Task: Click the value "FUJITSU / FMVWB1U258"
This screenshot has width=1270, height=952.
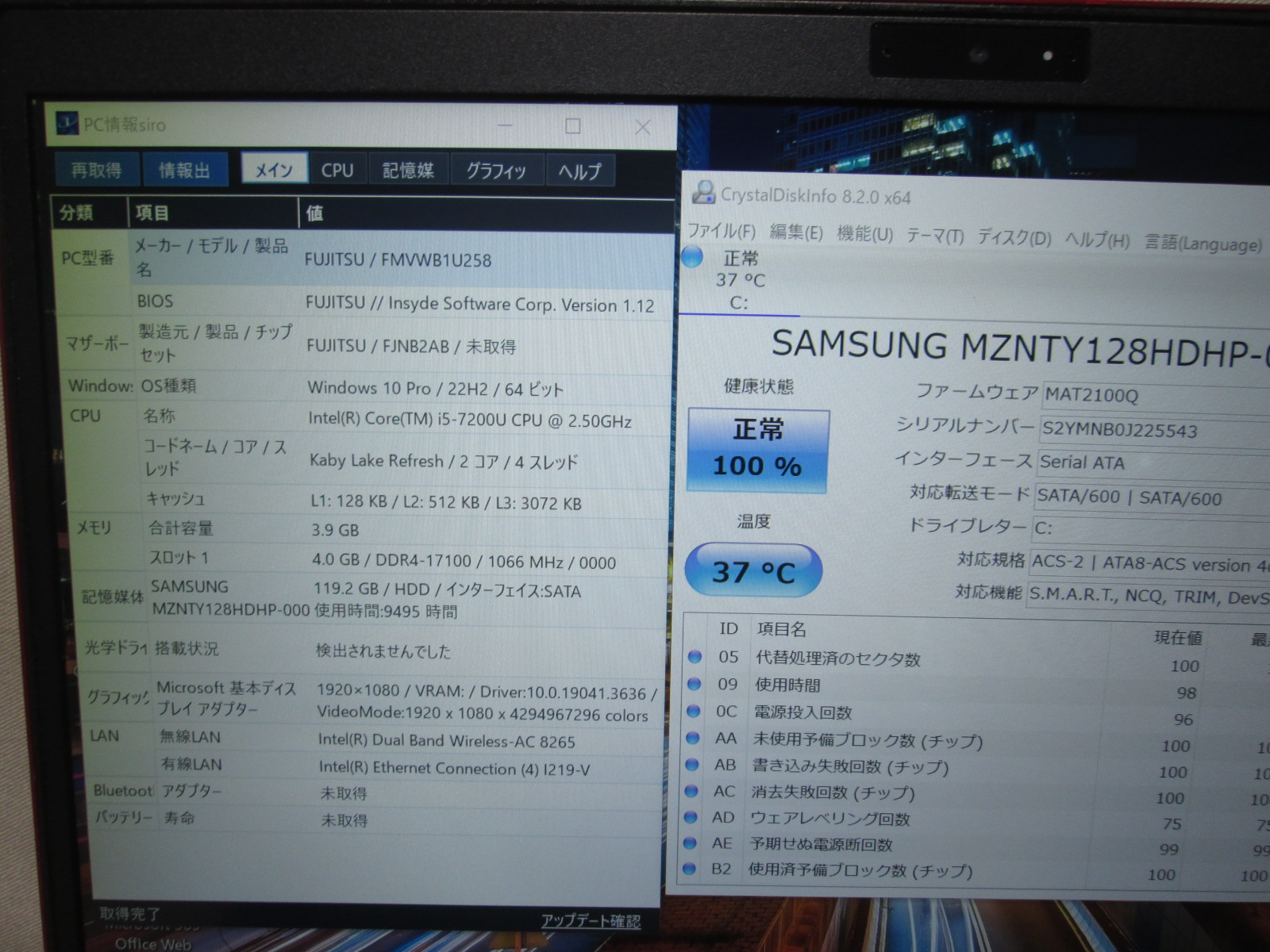Action: tap(398, 259)
